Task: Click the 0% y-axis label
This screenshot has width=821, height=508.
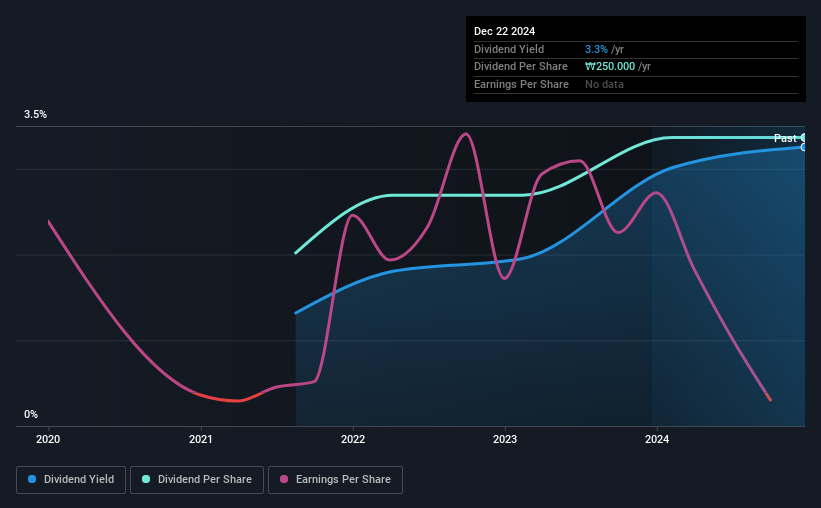Action: tap(31, 414)
